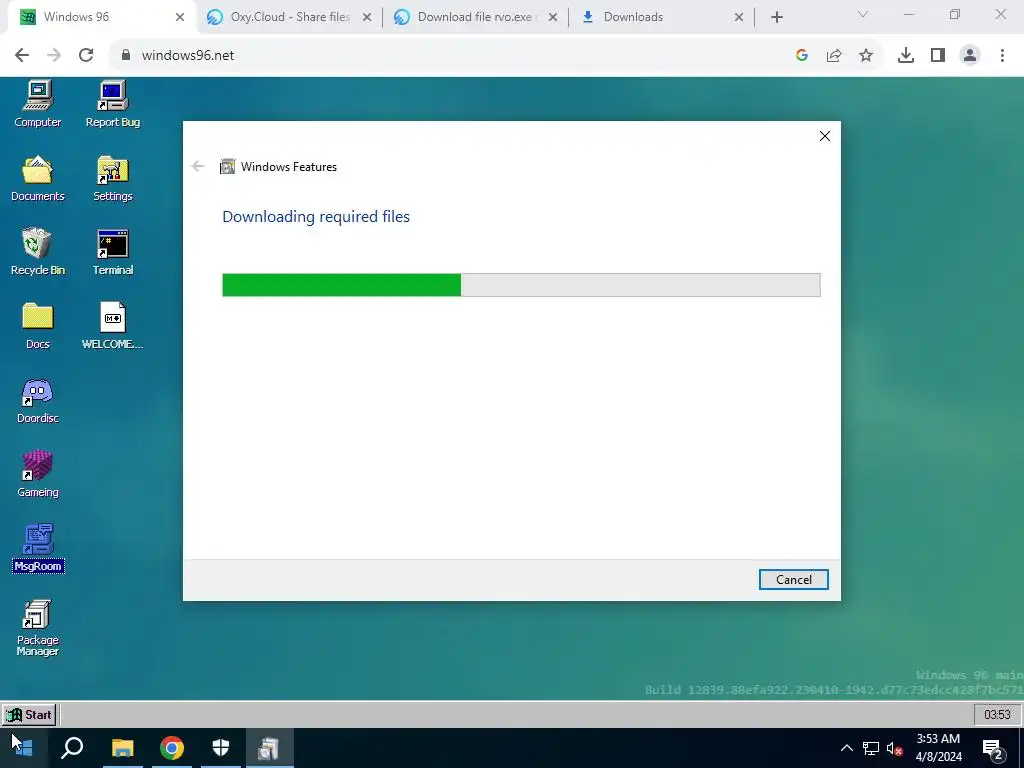Switch to the Downloads tab

click(660, 17)
